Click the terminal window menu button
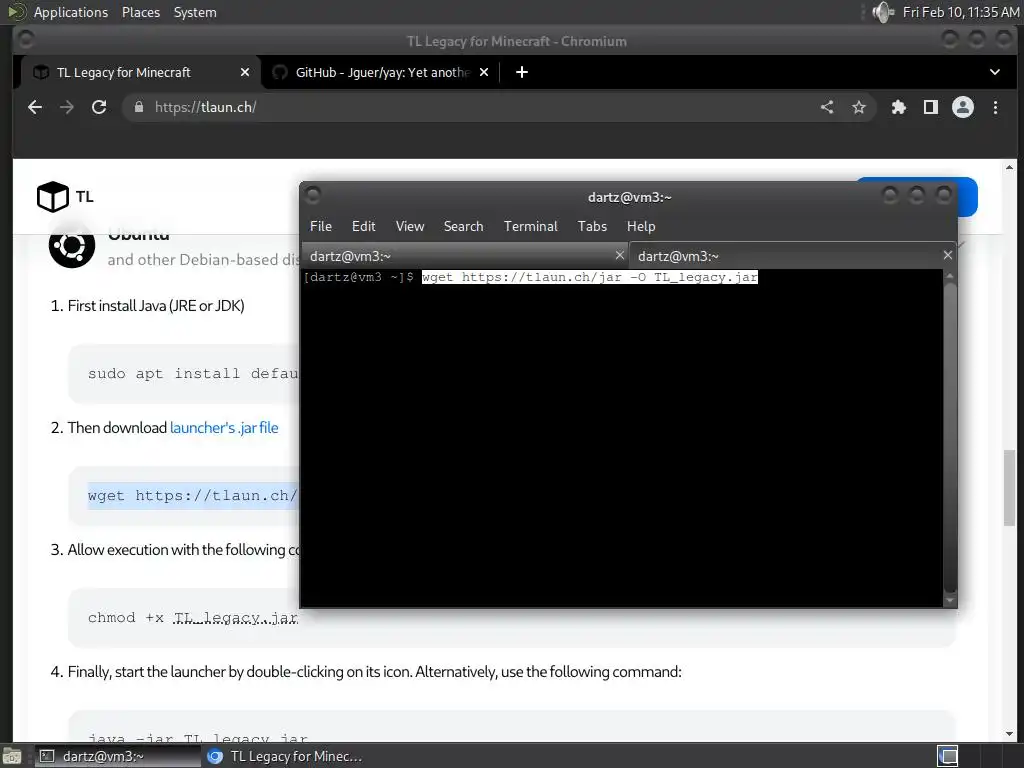The height and width of the screenshot is (768, 1024). click(x=313, y=195)
